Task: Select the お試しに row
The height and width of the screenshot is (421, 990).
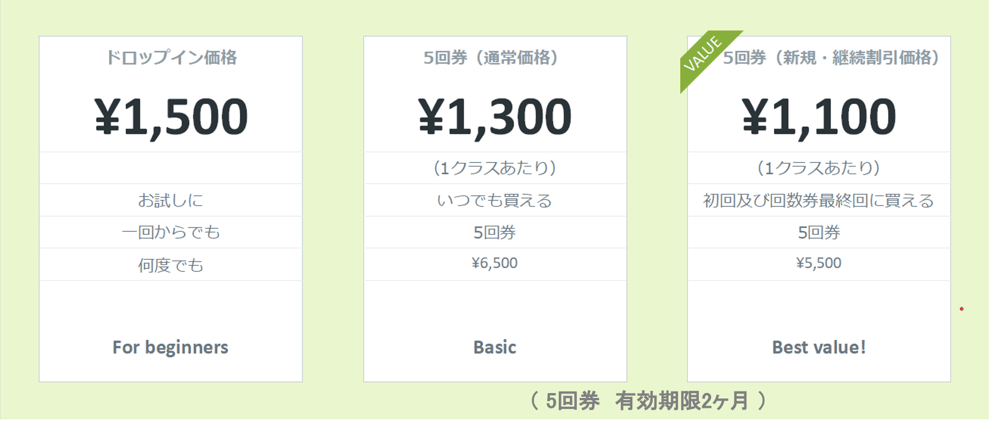Action: point(170,200)
